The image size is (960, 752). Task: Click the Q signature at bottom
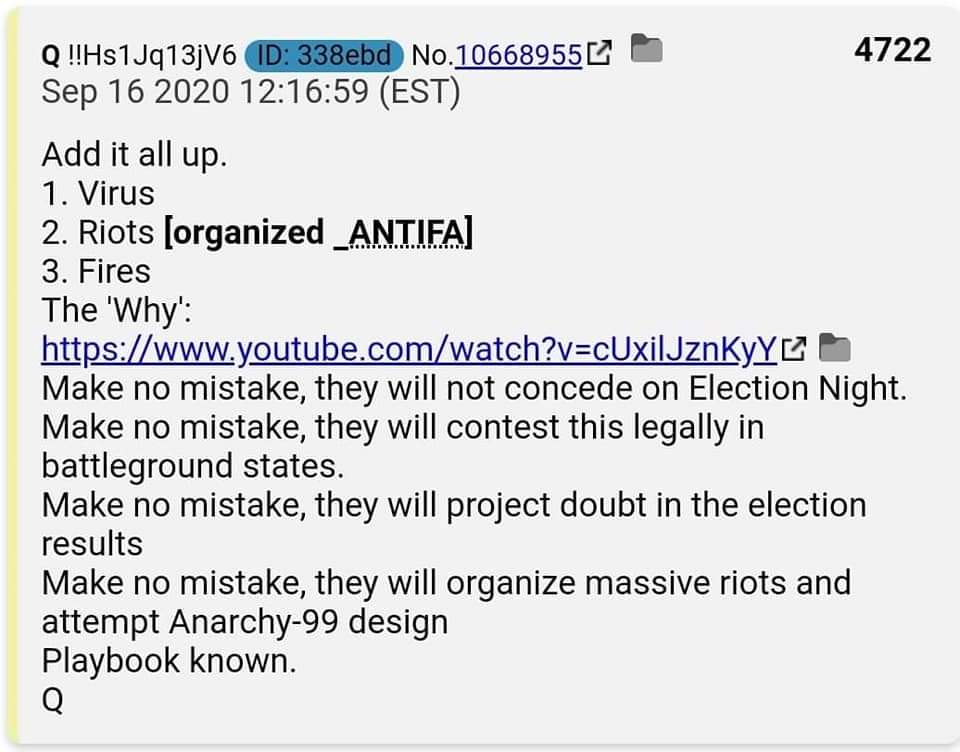(53, 700)
